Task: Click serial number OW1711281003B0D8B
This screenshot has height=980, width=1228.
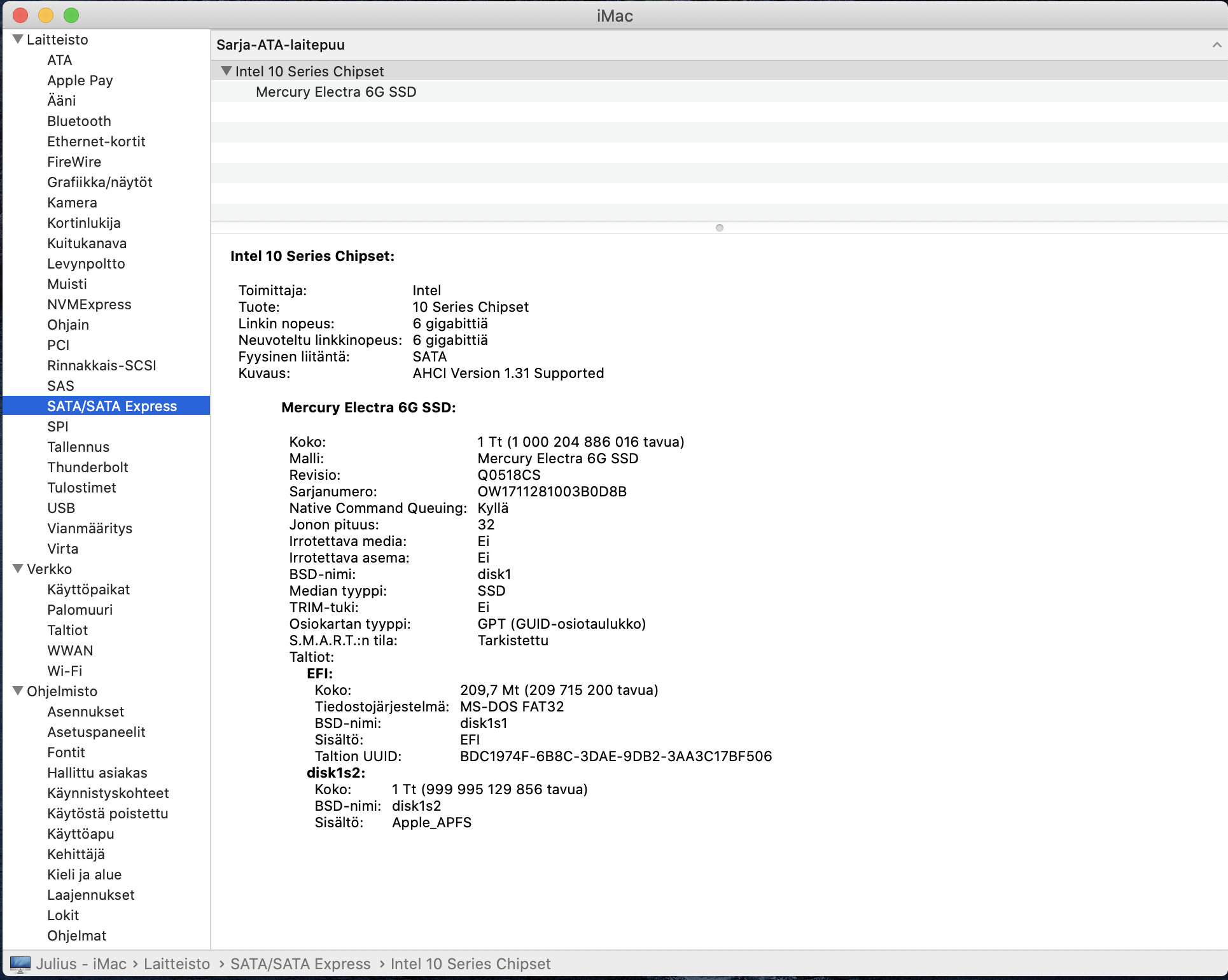Action: click(552, 491)
